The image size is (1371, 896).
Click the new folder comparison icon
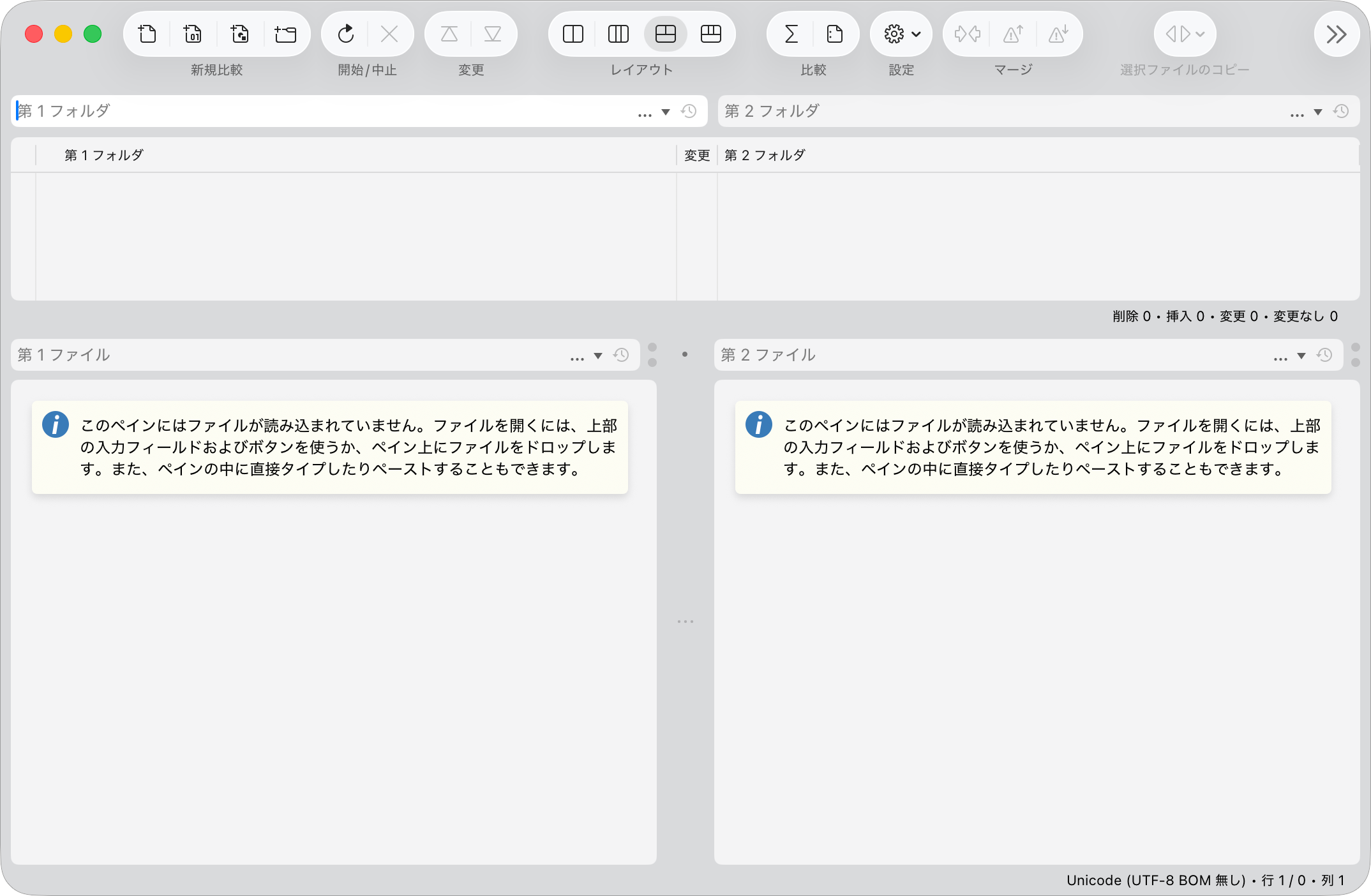coord(285,34)
